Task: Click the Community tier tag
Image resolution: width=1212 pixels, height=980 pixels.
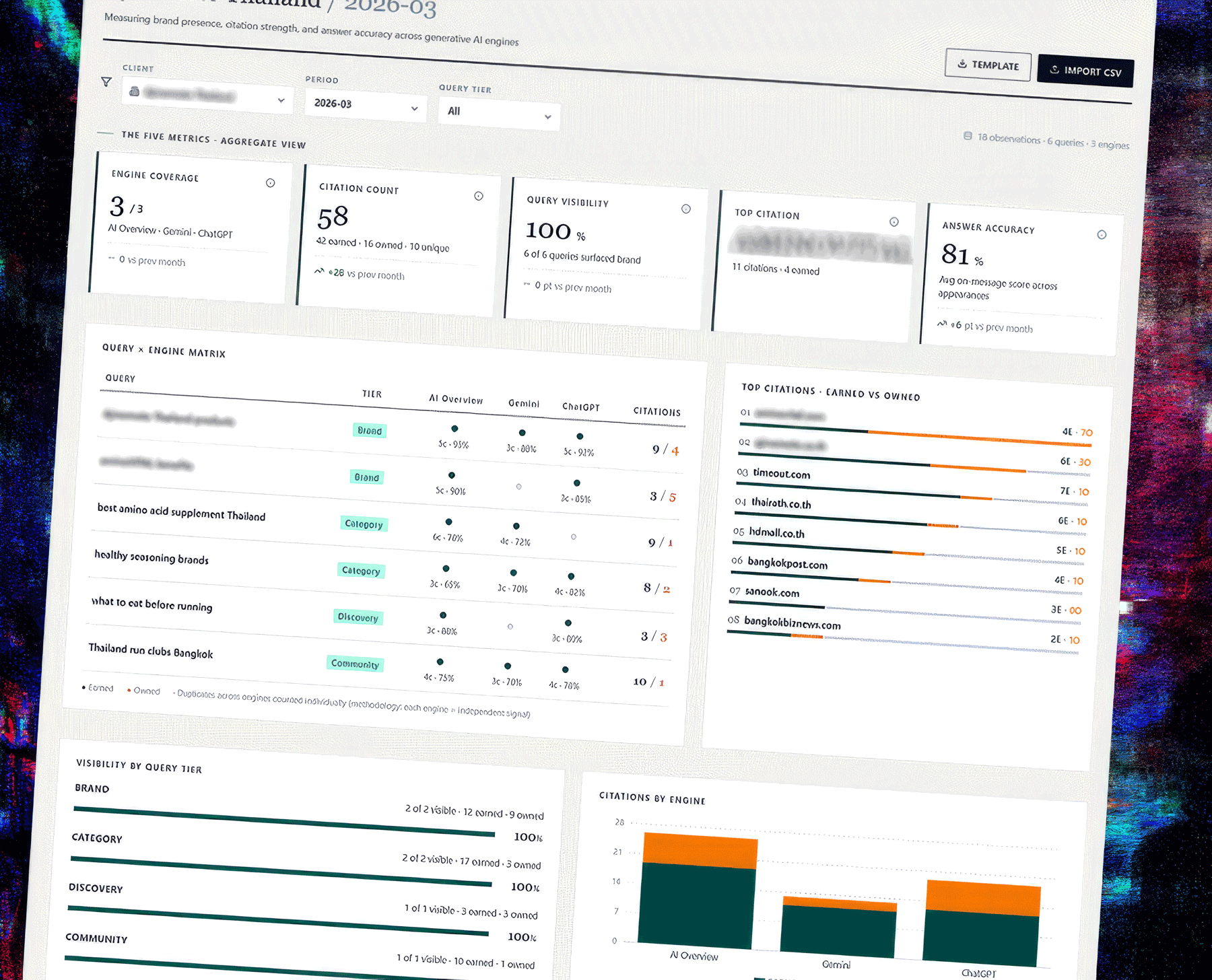Action: pyautogui.click(x=356, y=664)
